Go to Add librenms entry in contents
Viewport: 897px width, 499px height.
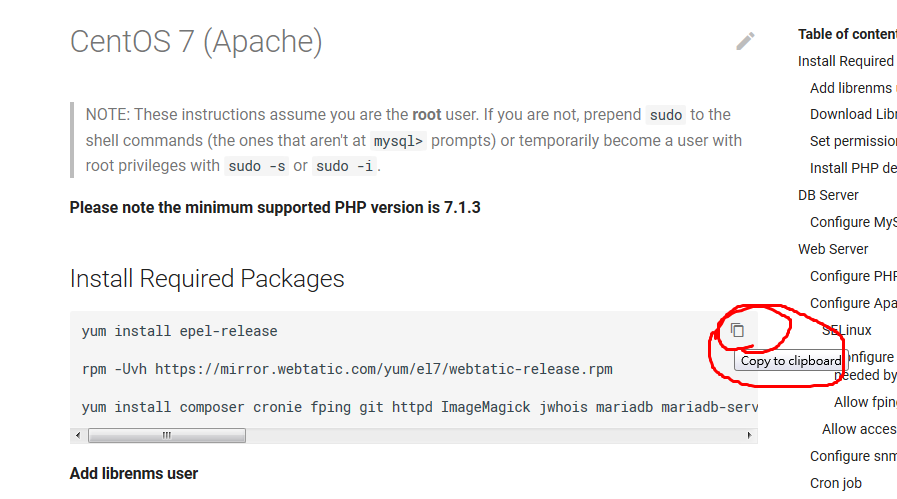(x=852, y=88)
